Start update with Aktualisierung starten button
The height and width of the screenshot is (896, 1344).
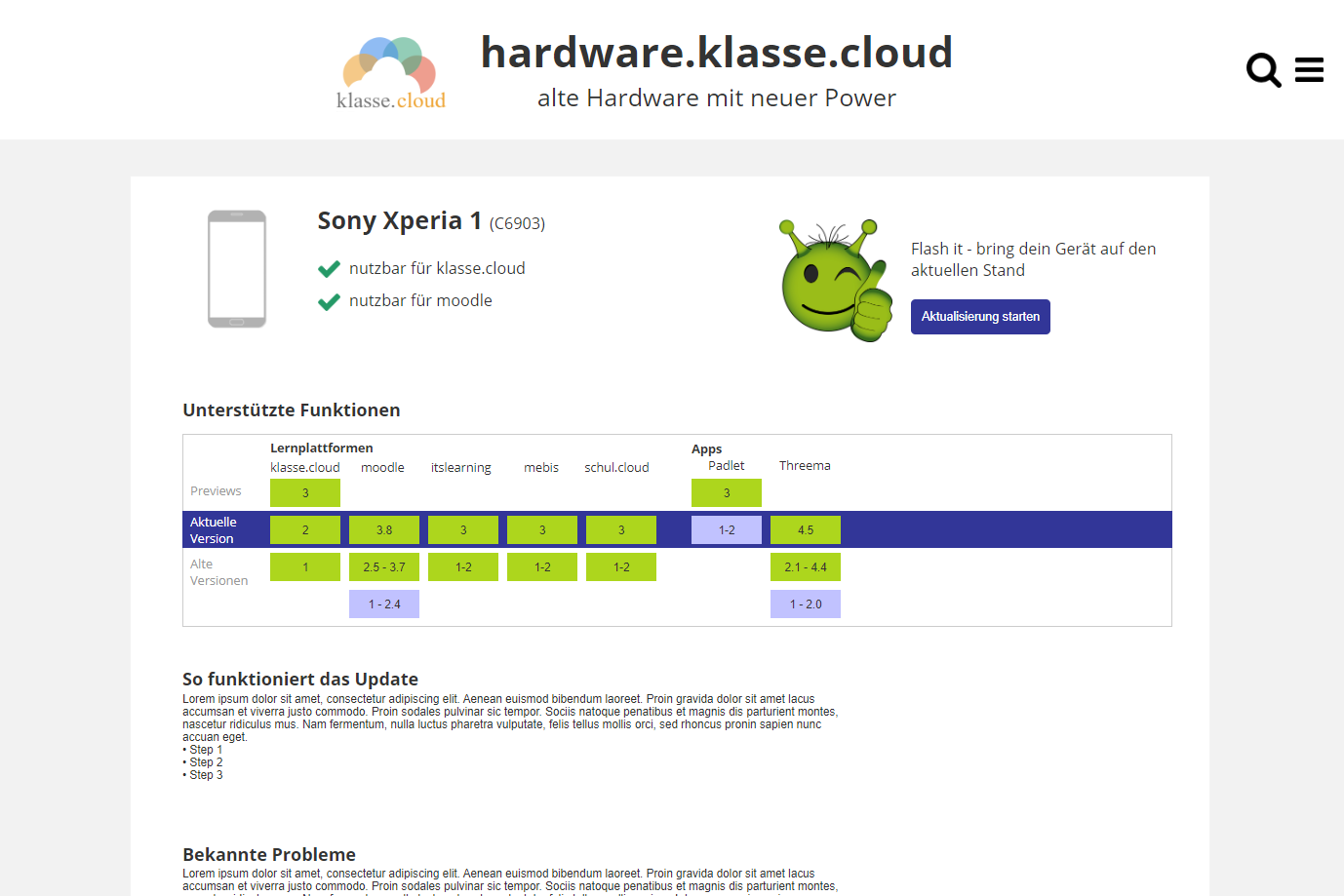coord(980,317)
